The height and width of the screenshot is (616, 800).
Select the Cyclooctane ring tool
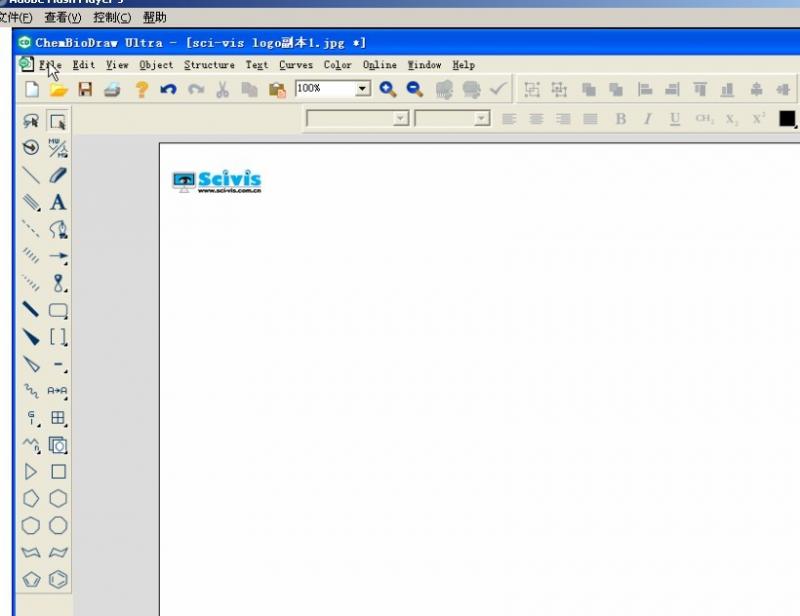click(58, 526)
